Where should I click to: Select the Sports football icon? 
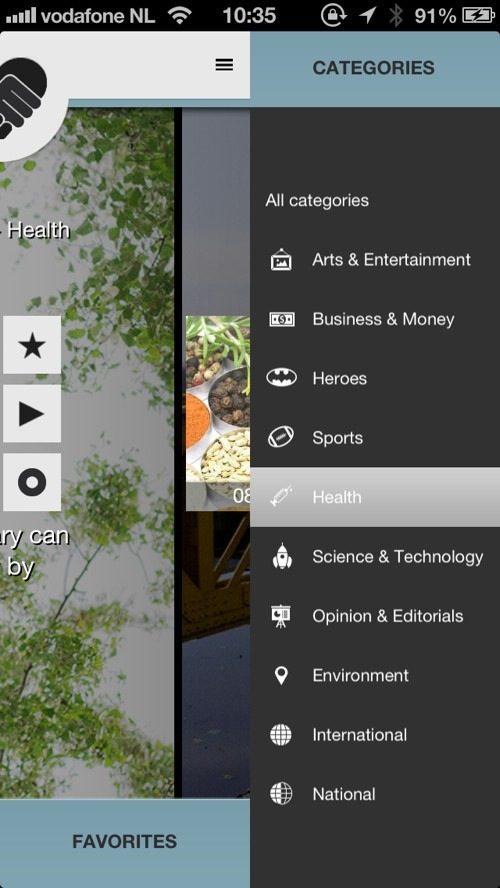click(281, 438)
